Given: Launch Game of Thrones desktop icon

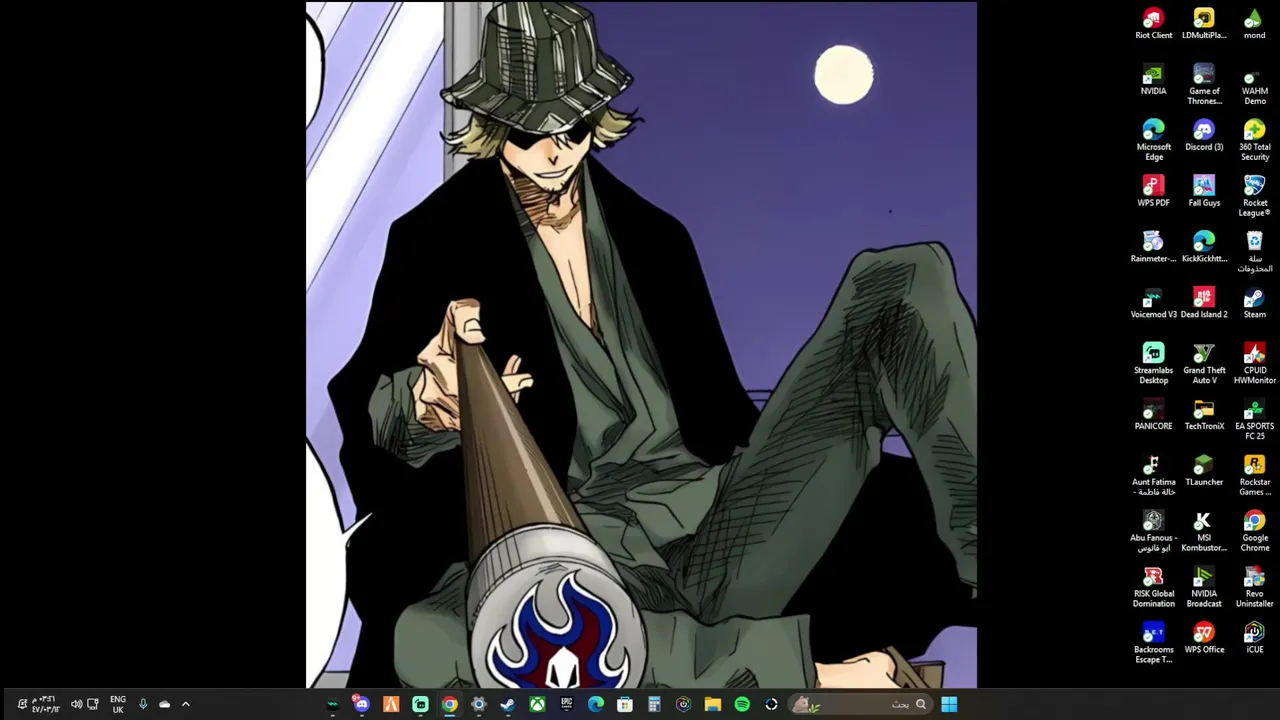Looking at the screenshot, I should click(x=1204, y=84).
